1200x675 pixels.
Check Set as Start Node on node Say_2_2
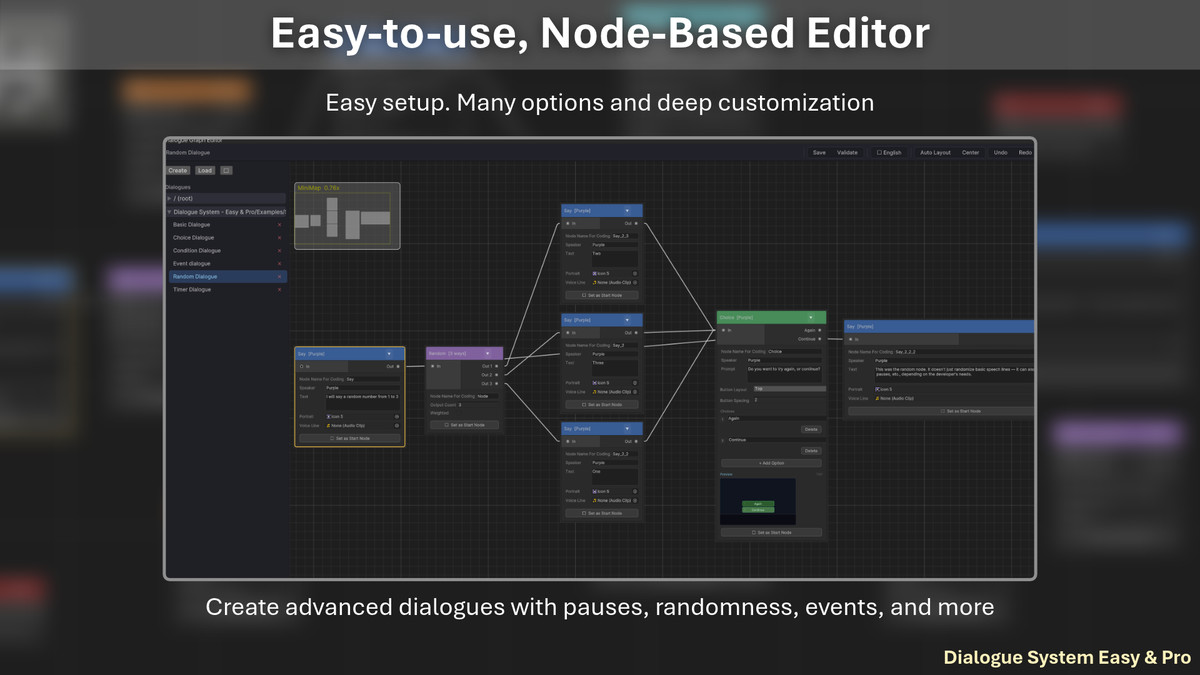(x=602, y=513)
